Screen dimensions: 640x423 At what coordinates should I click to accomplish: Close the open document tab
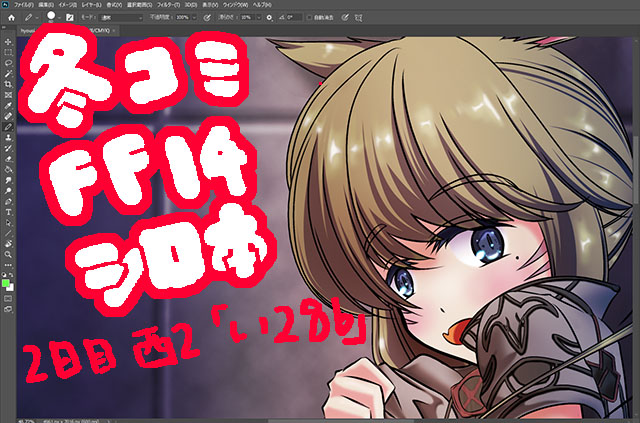tap(113, 31)
